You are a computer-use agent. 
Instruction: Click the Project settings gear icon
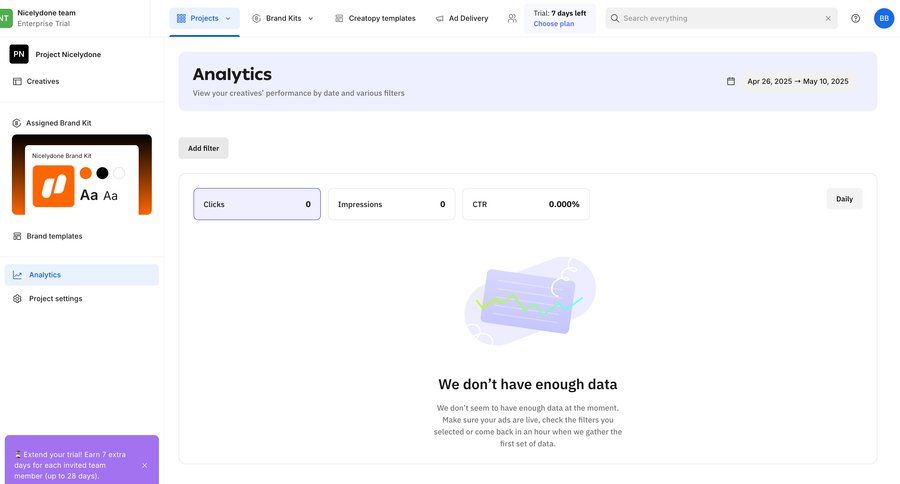click(17, 299)
